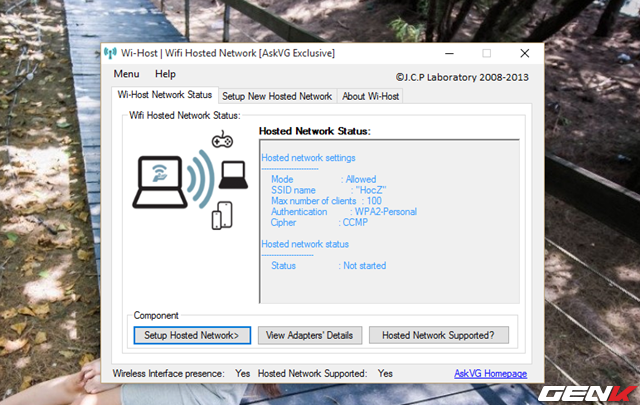Screen dimensions: 640x405
Task: Open the About Wi-Host tab
Action: click(x=370, y=96)
